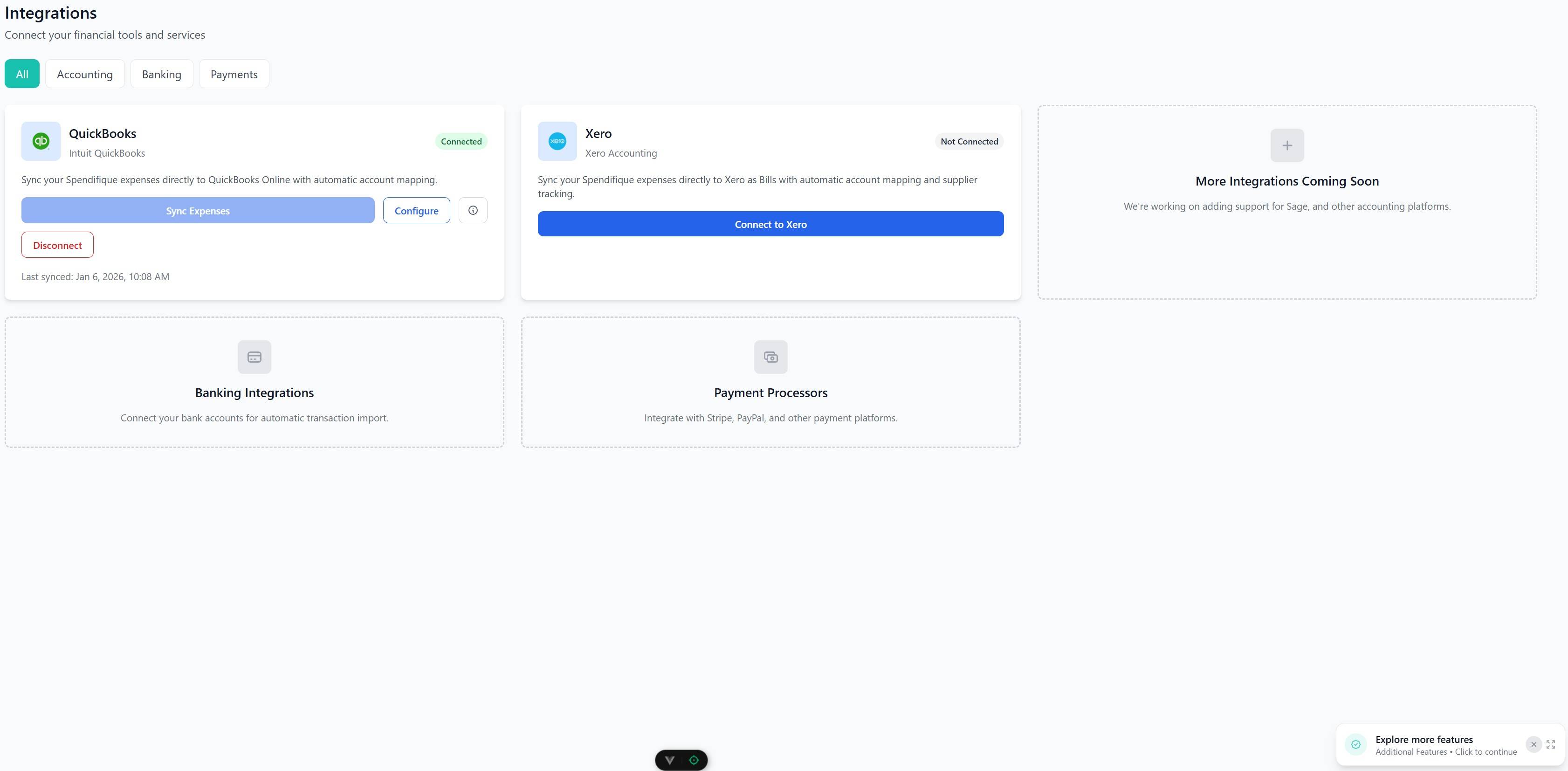Switch to the Banking filter tab
Image resolution: width=1568 pixels, height=771 pixels.
point(161,74)
